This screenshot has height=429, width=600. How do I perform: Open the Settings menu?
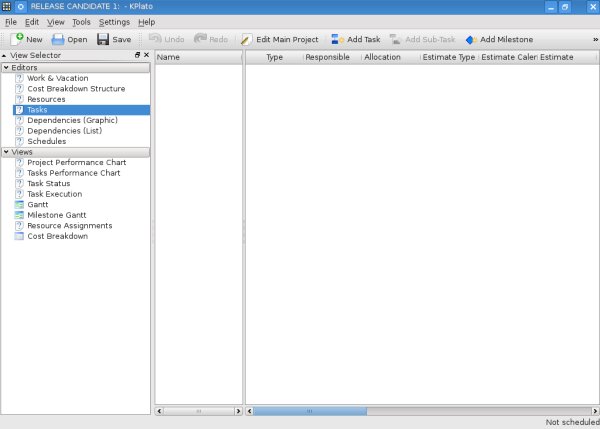tap(114, 21)
